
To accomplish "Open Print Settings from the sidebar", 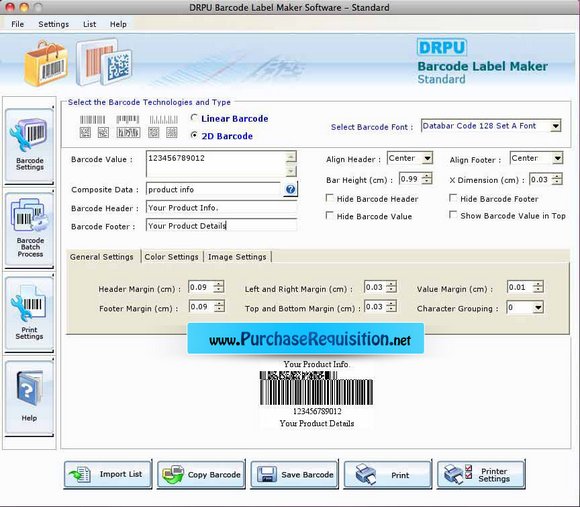I will click(29, 313).
